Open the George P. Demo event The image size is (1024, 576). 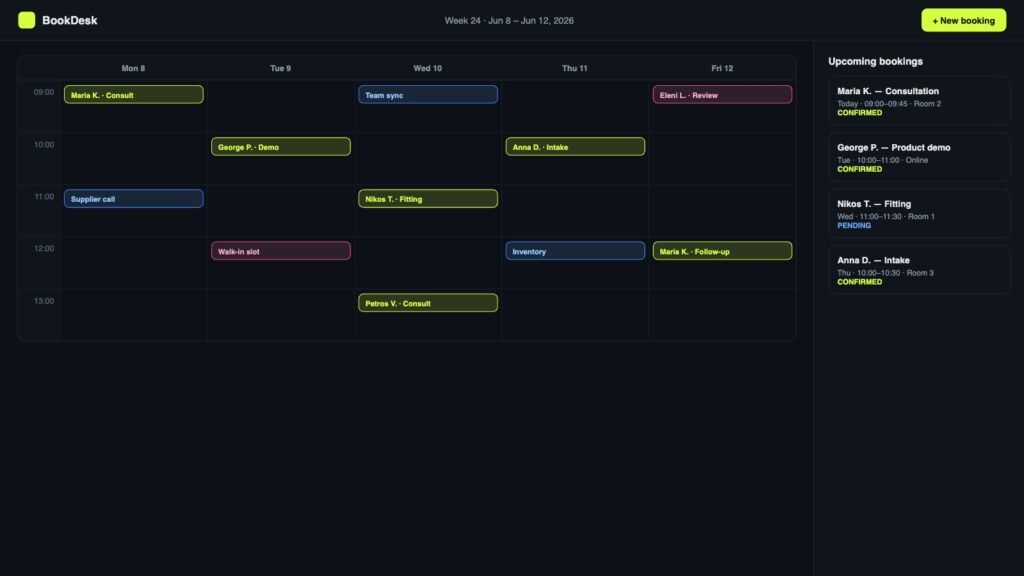281,147
